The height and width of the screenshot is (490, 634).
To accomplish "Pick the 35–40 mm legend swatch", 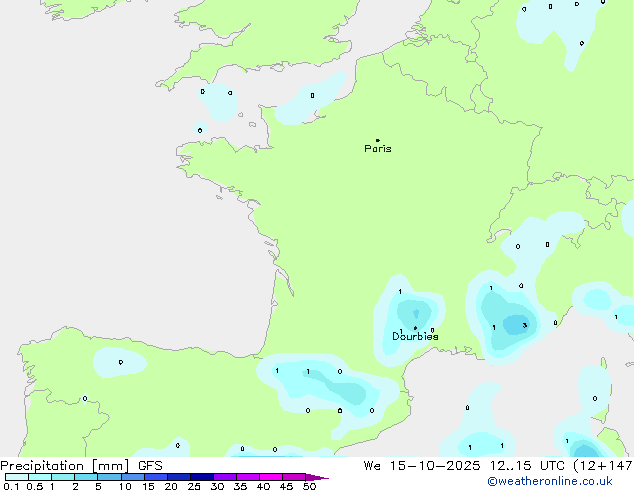I will click(x=248, y=477).
